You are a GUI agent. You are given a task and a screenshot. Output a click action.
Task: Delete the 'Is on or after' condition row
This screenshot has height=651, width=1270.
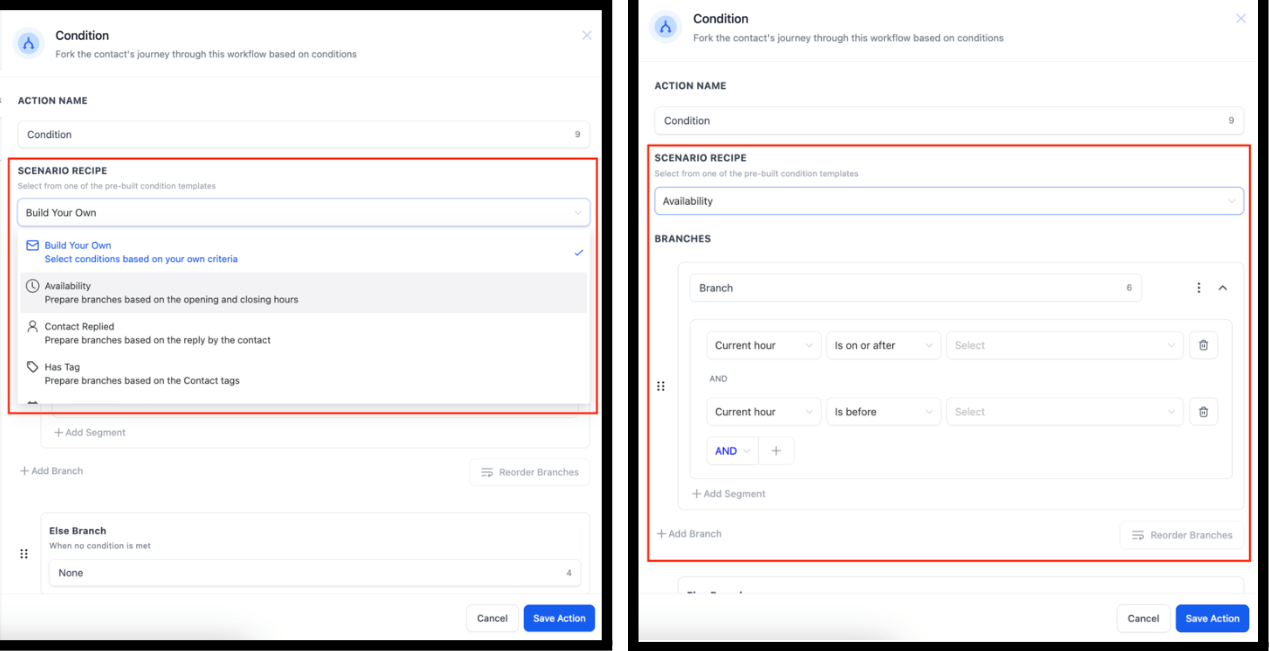[1203, 345]
